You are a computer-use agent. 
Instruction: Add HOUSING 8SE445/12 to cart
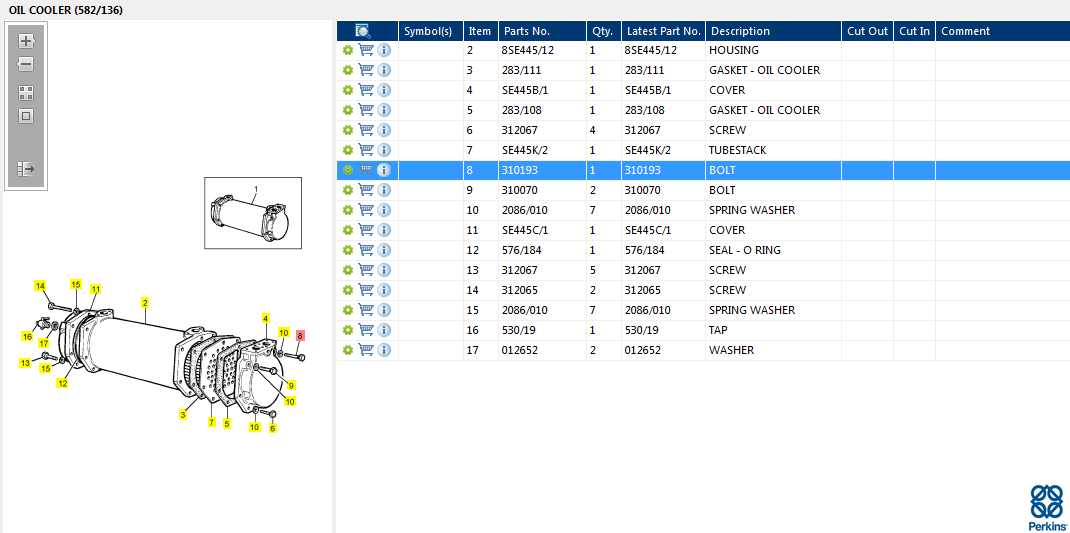(366, 50)
